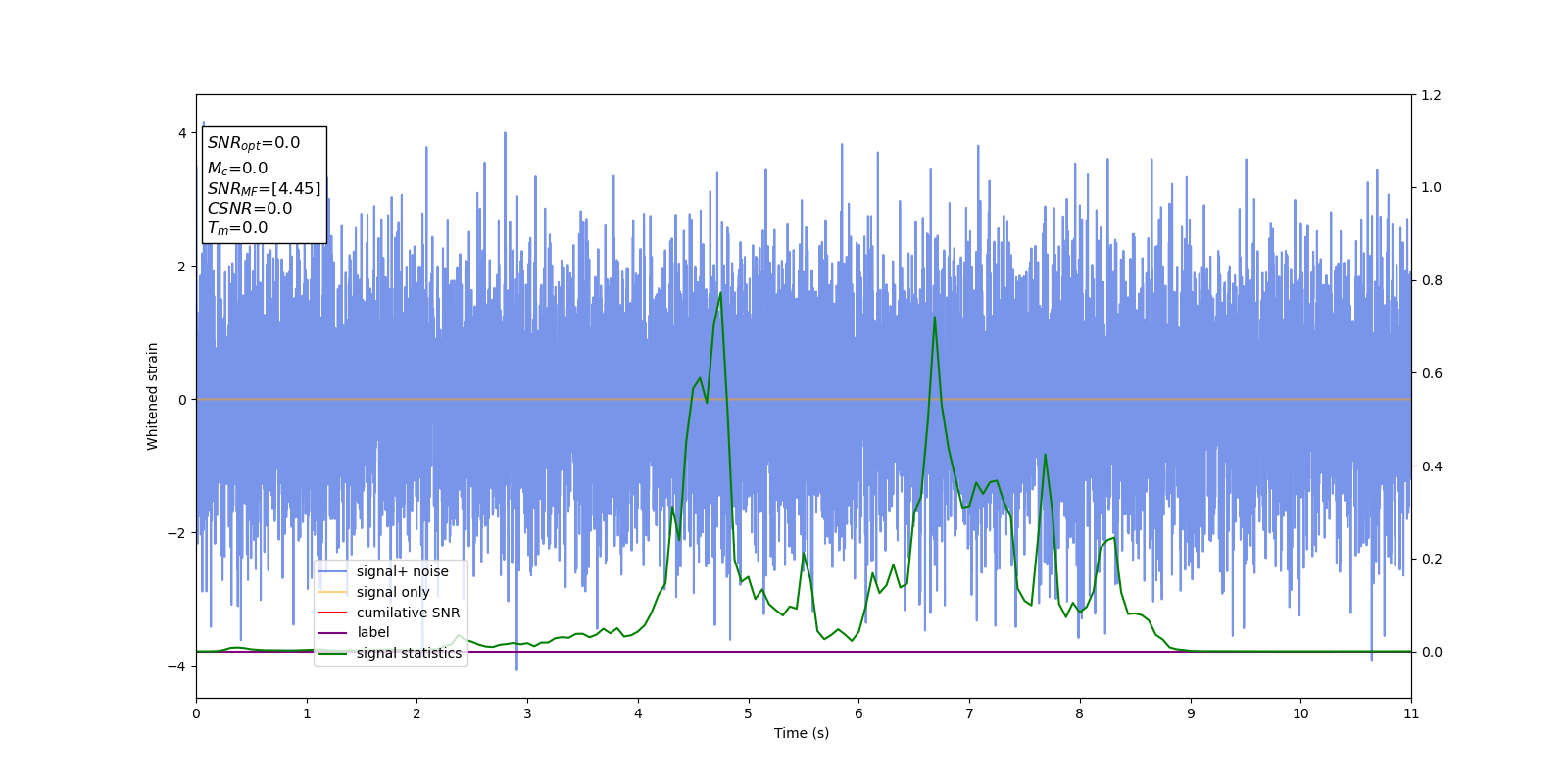Click the 'Time (s)' x-axis label
Screen dimensions: 1568x784
802,733
